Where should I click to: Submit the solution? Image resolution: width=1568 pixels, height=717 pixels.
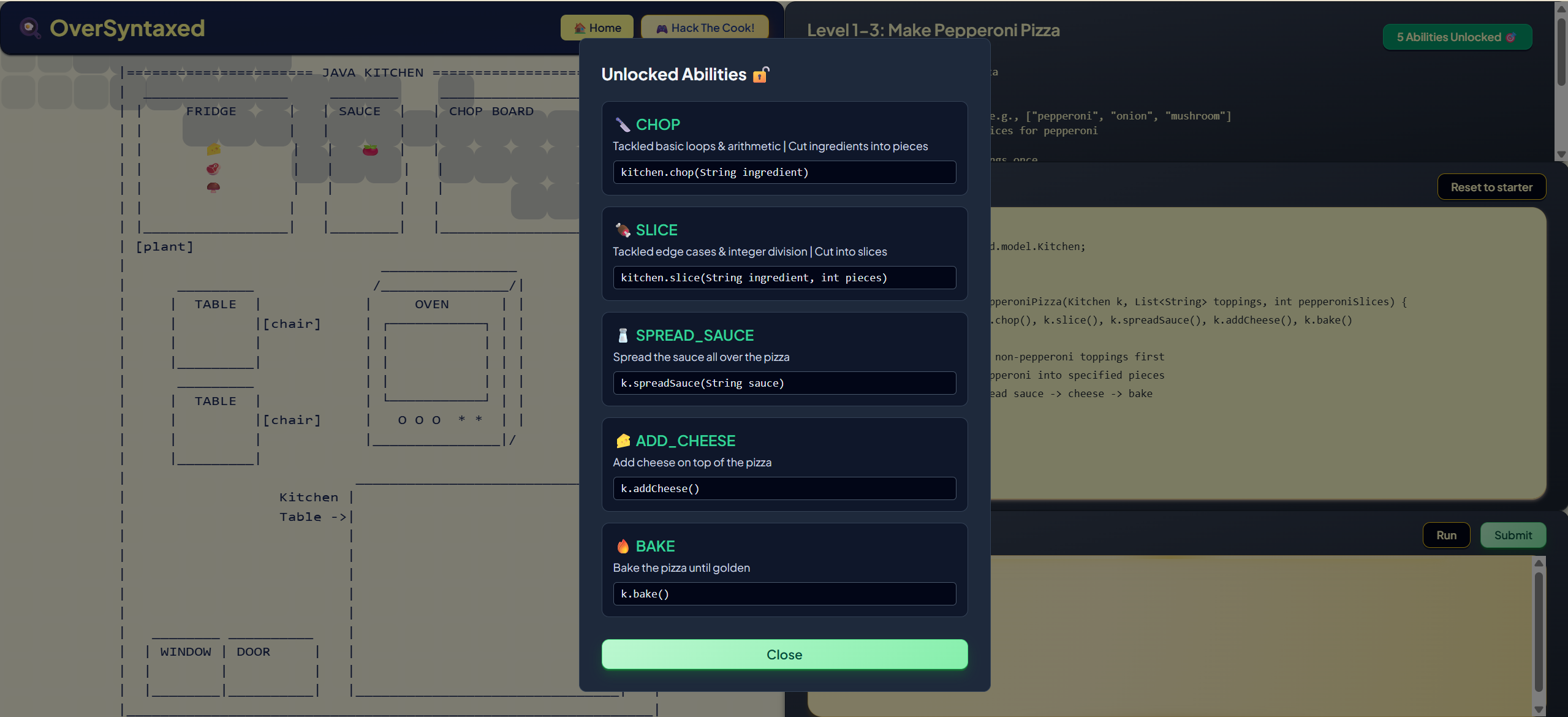tap(1512, 535)
